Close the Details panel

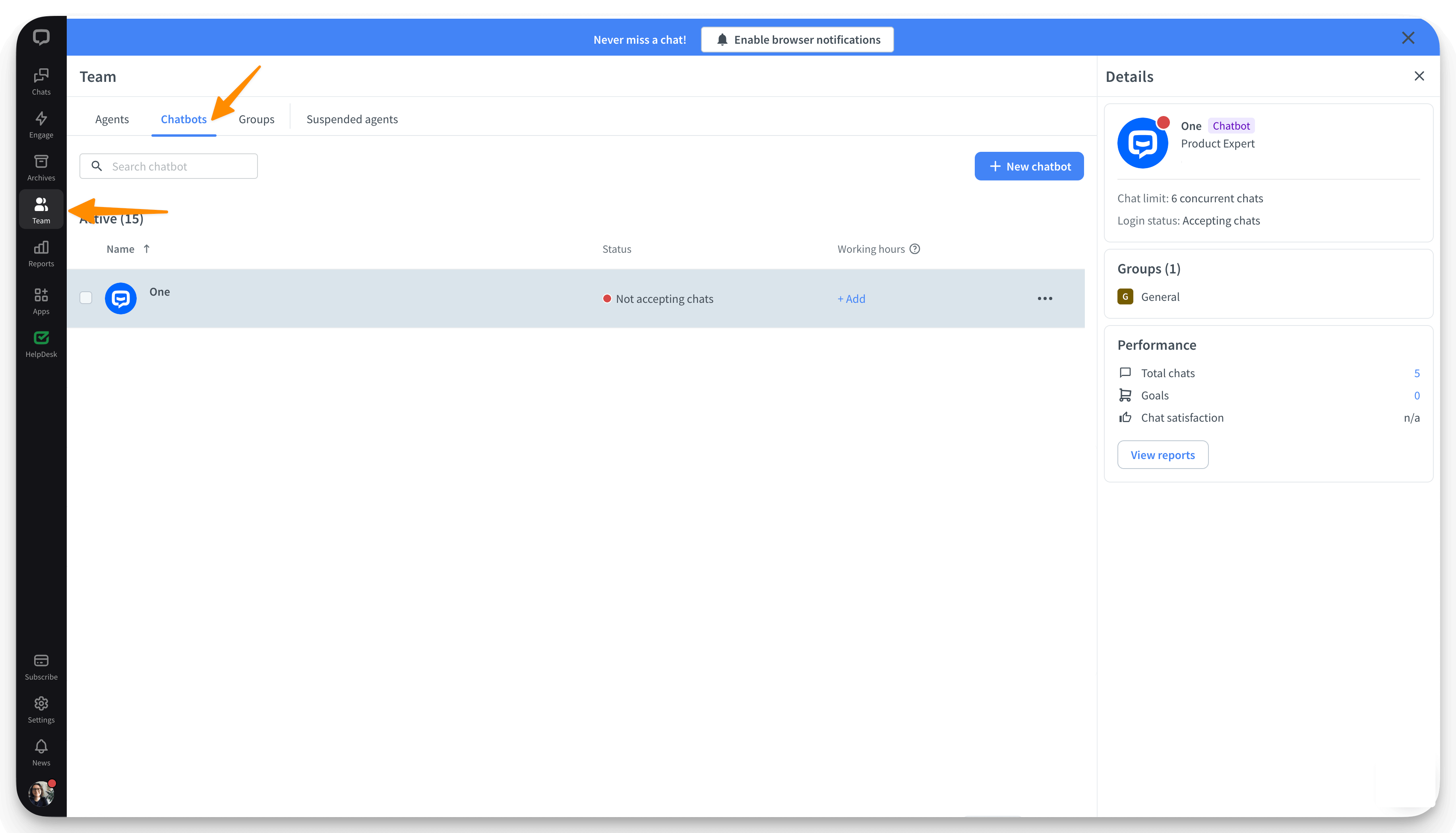click(1419, 76)
